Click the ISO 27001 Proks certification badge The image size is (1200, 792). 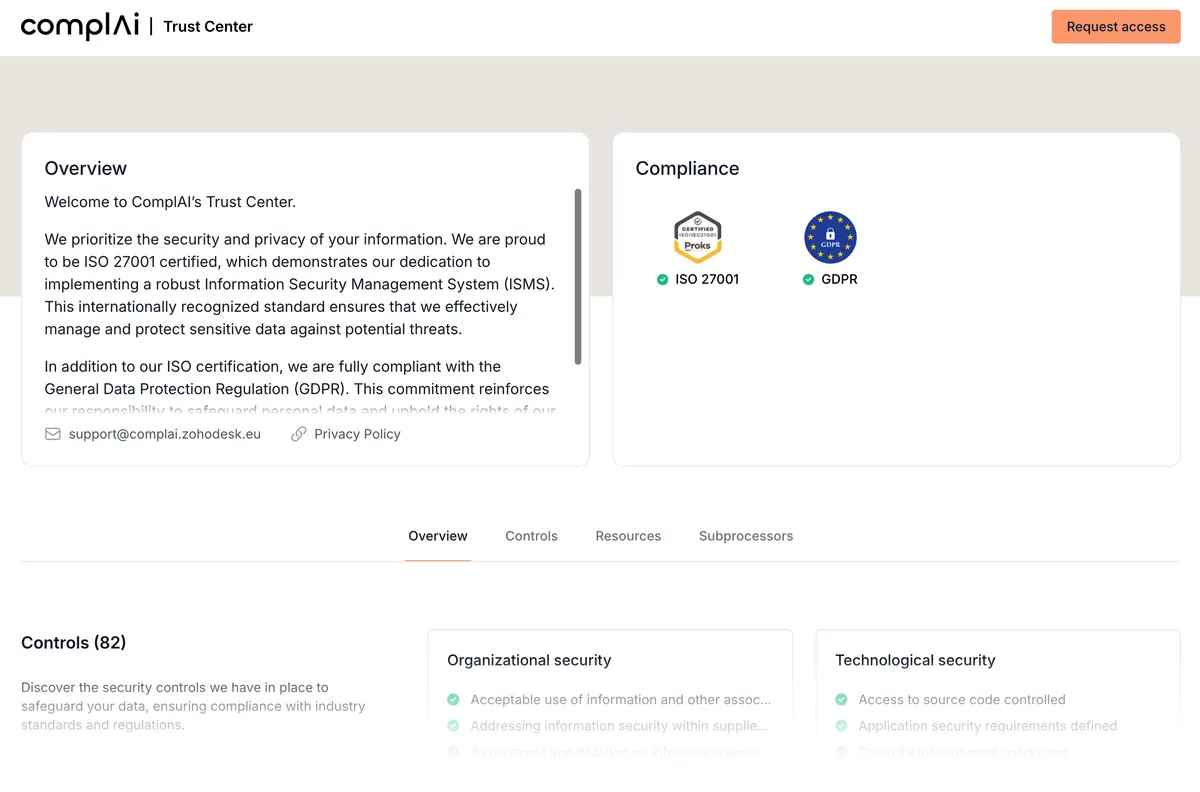698,237
